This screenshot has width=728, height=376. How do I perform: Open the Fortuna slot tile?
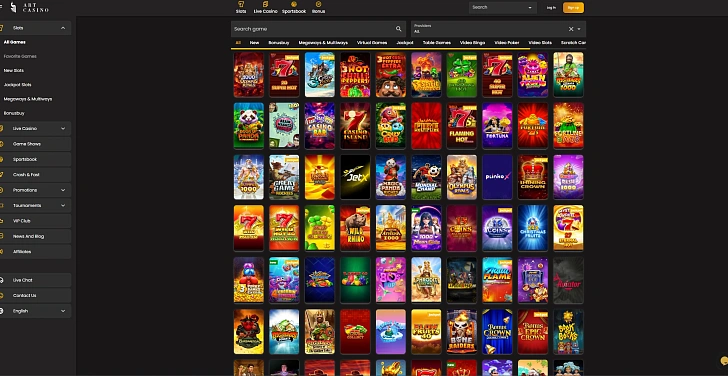[497, 126]
